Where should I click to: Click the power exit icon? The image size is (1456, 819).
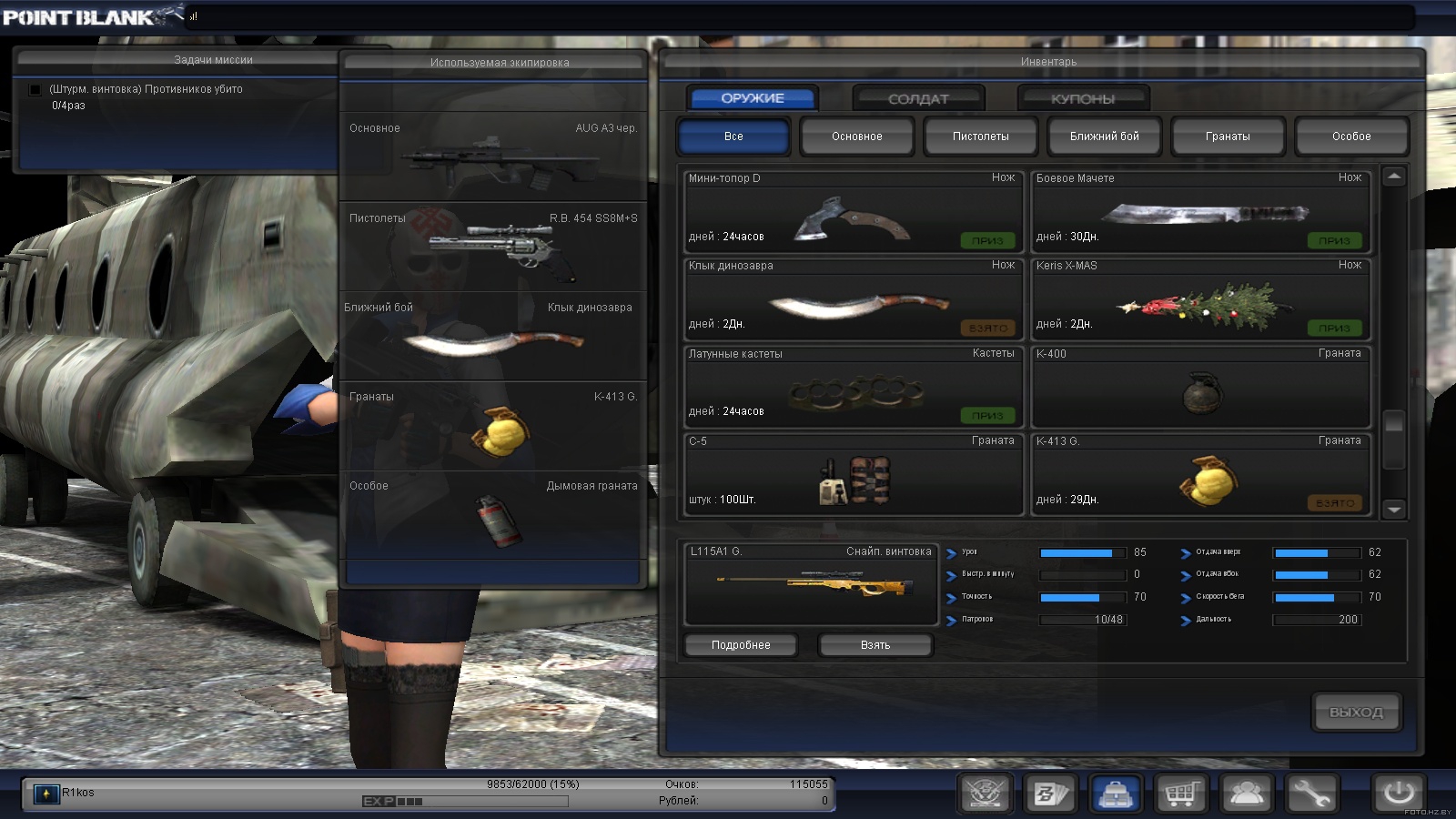click(x=1399, y=794)
